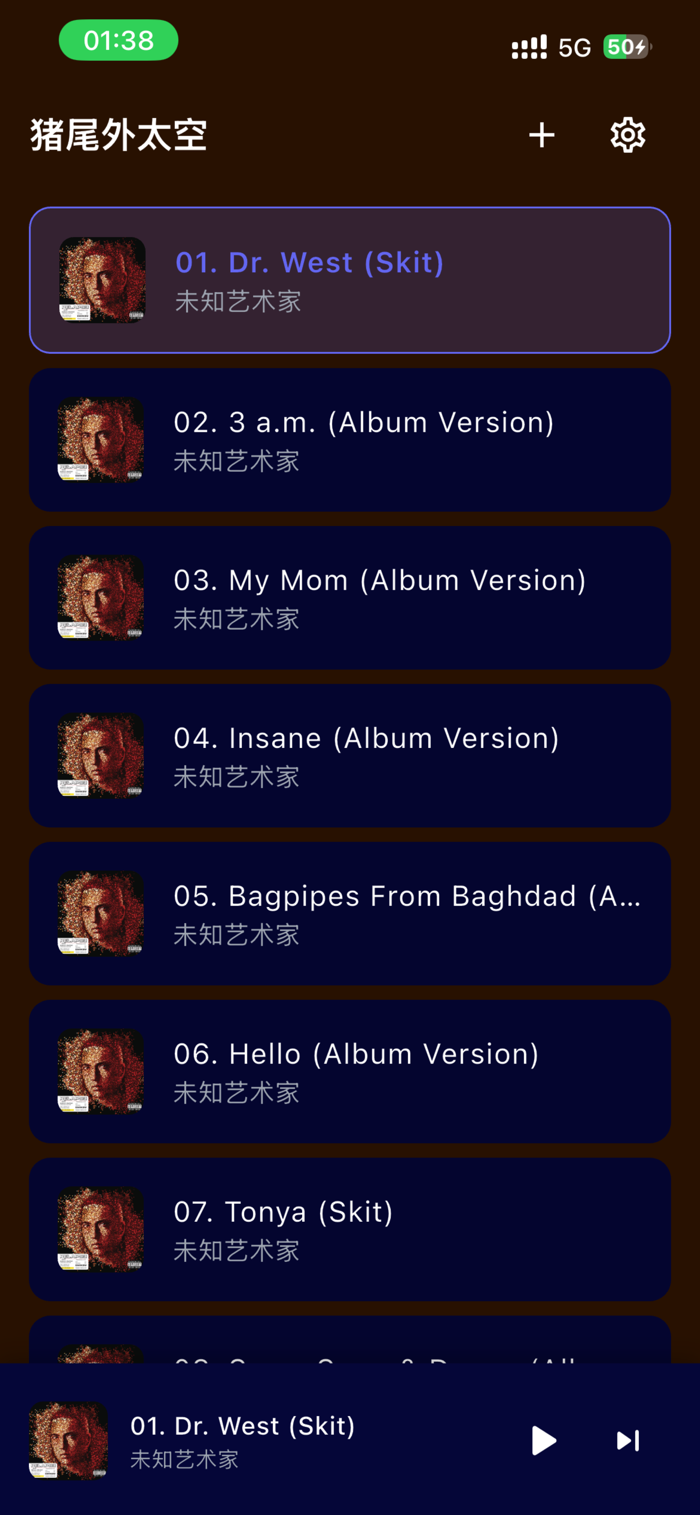Viewport: 700px width, 1515px height.
Task: Select 07. Tonya (Skit) track
Action: [x=350, y=1230]
